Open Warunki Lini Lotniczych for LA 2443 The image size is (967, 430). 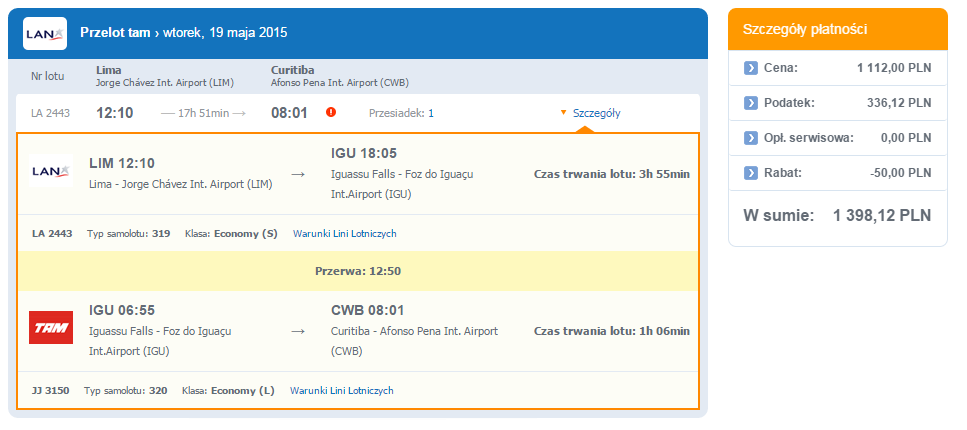coord(345,234)
